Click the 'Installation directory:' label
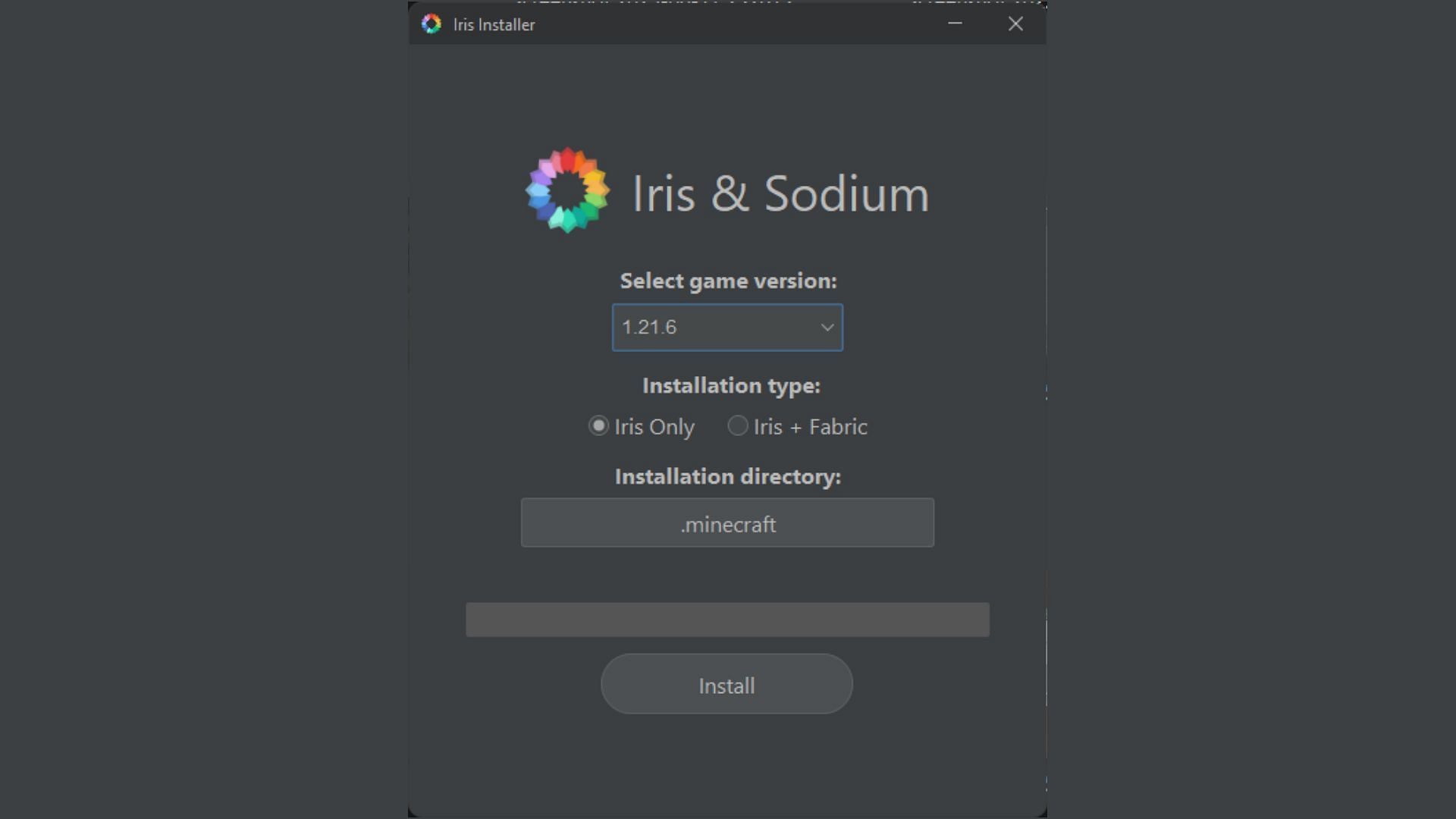 pos(727,477)
